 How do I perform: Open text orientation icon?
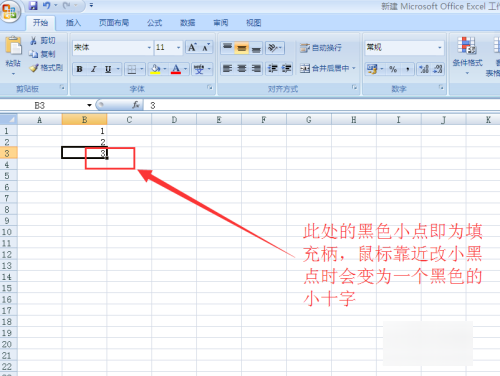[x=272, y=48]
